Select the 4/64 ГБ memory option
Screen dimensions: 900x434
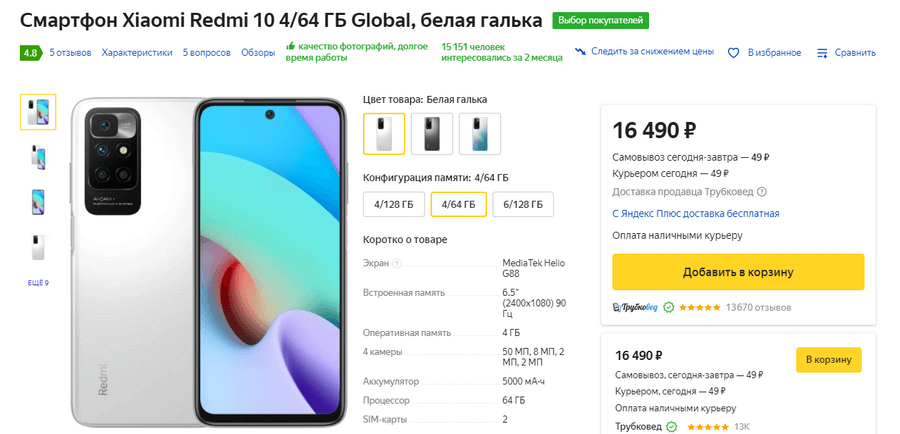[x=459, y=204]
